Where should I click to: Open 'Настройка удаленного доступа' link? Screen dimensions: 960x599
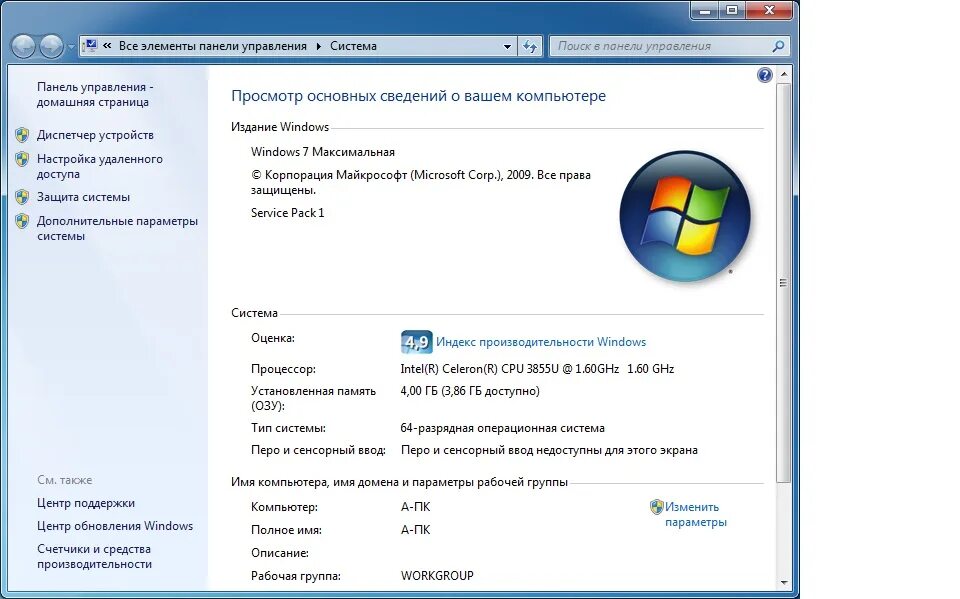tap(100, 166)
